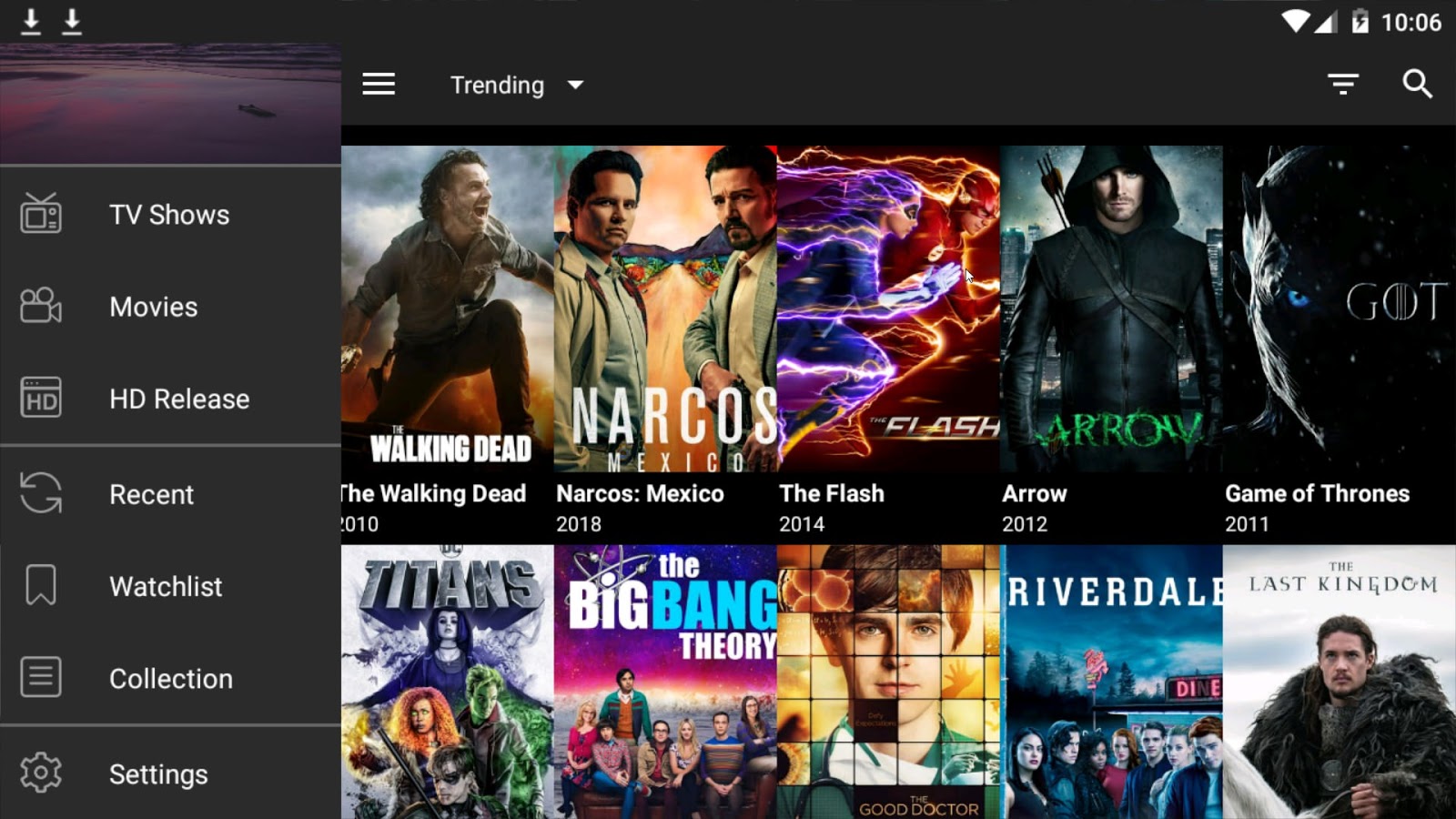The image size is (1456, 819).
Task: Tap the Wi-Fi status icon
Action: point(1295,22)
